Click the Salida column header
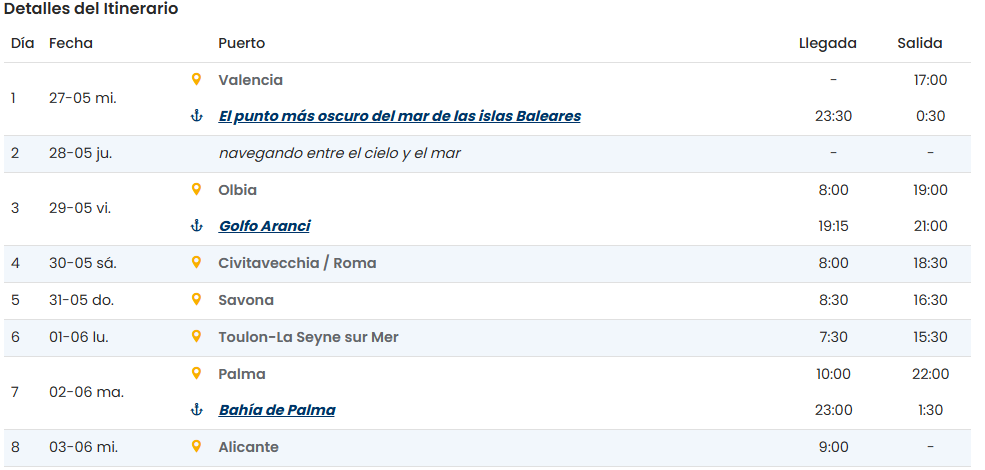The image size is (985, 470). (919, 43)
